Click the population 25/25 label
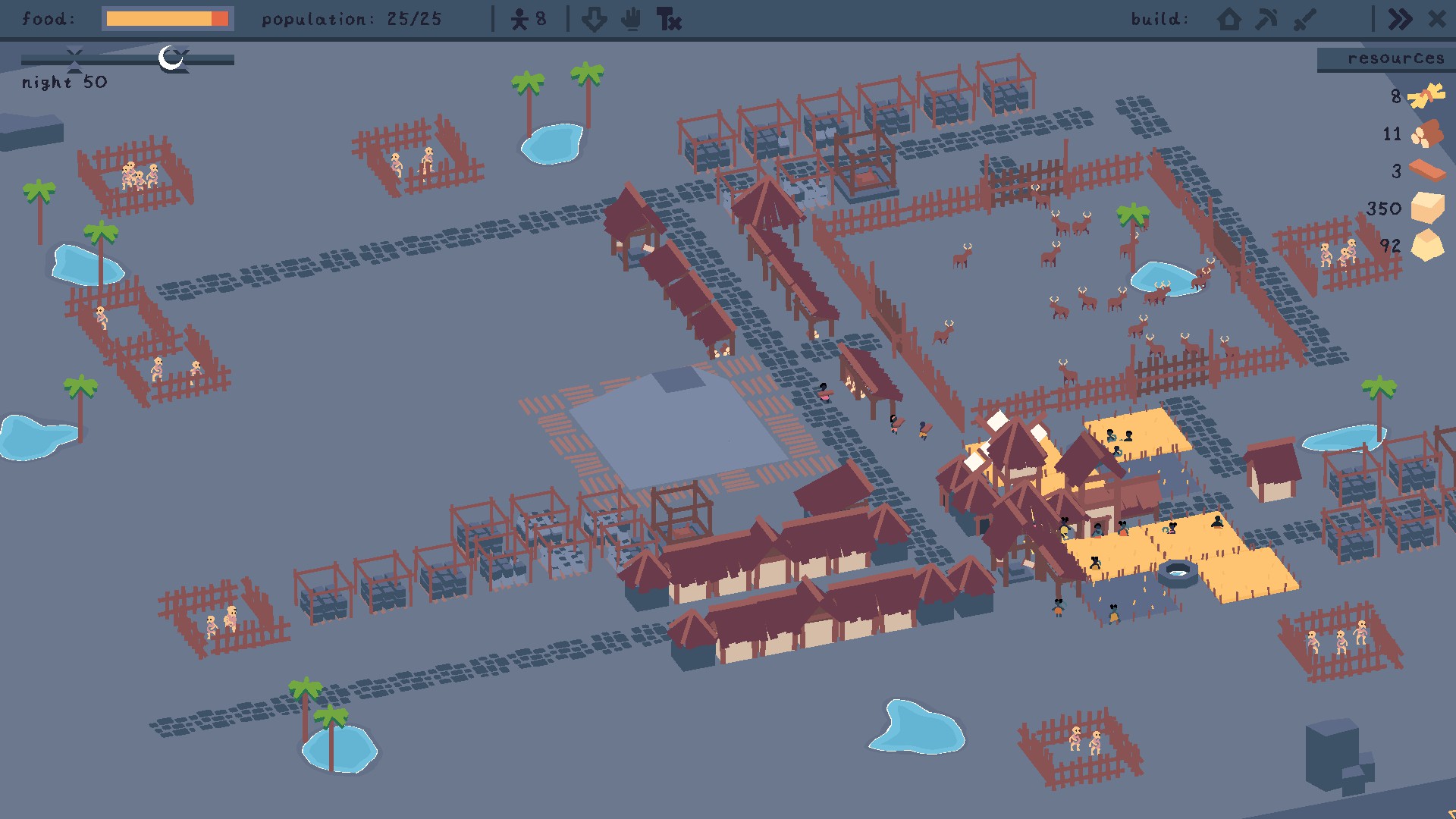Viewport: 1456px width, 819px height. click(351, 19)
